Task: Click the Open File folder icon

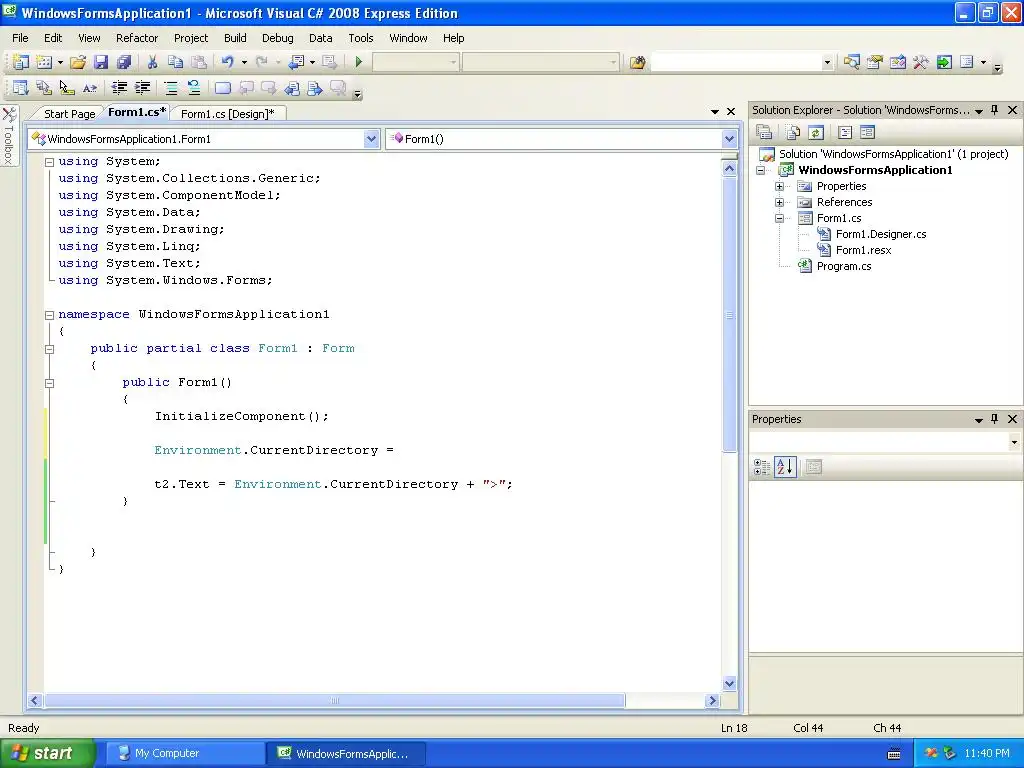Action: [x=78, y=62]
